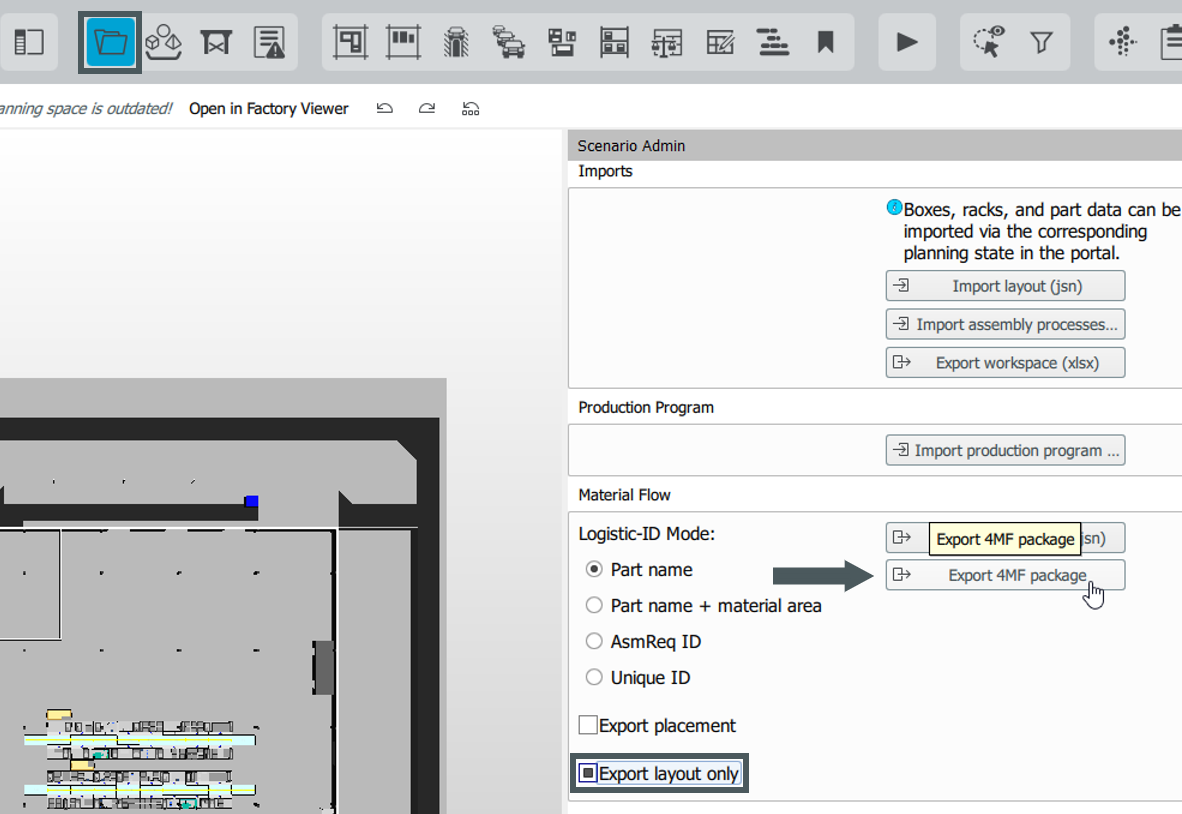Click Import layout (jsn) button
Image resolution: width=1182 pixels, height=814 pixels.
[1005, 285]
